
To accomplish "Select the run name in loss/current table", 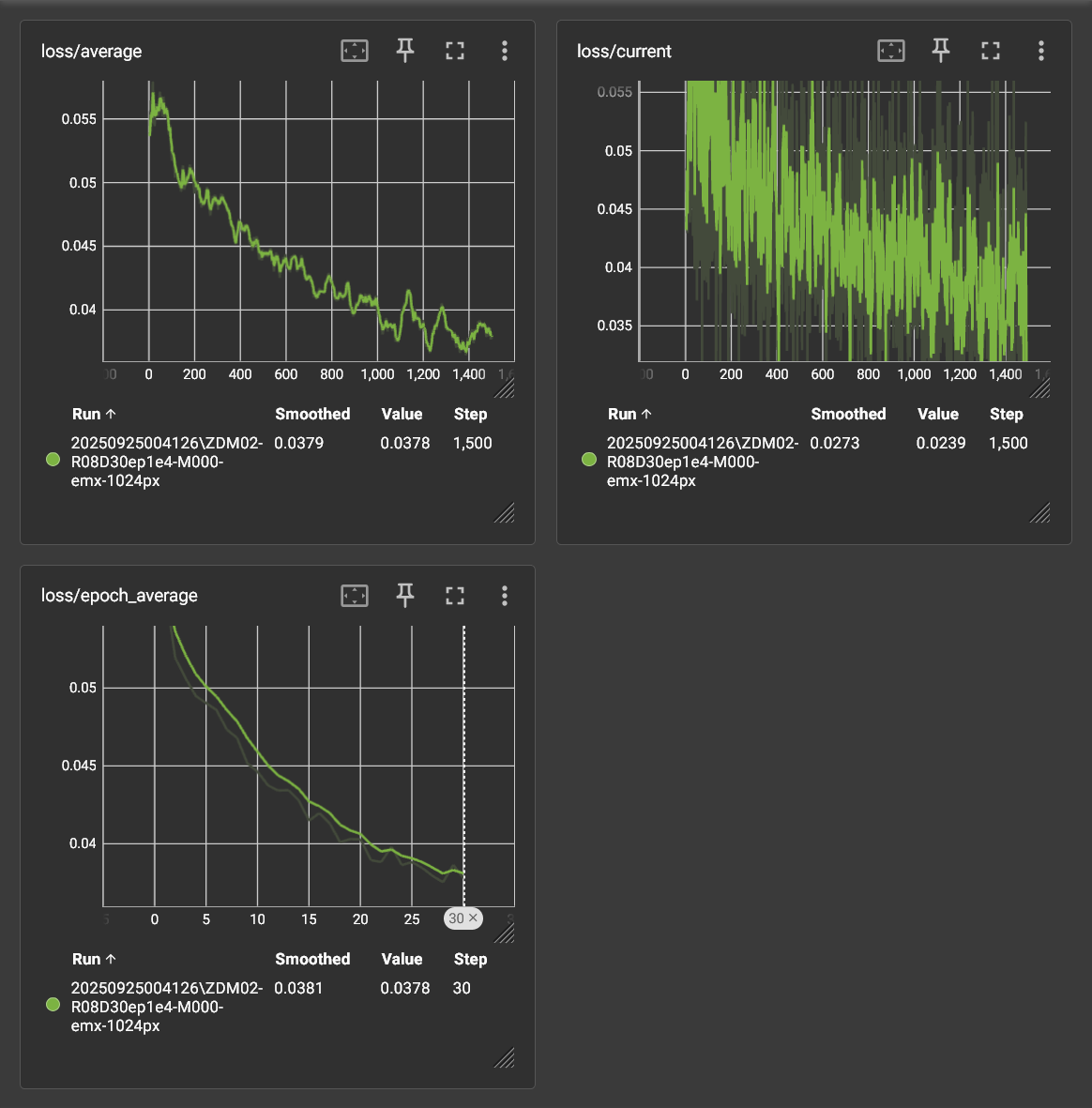I will pyautogui.click(x=702, y=462).
